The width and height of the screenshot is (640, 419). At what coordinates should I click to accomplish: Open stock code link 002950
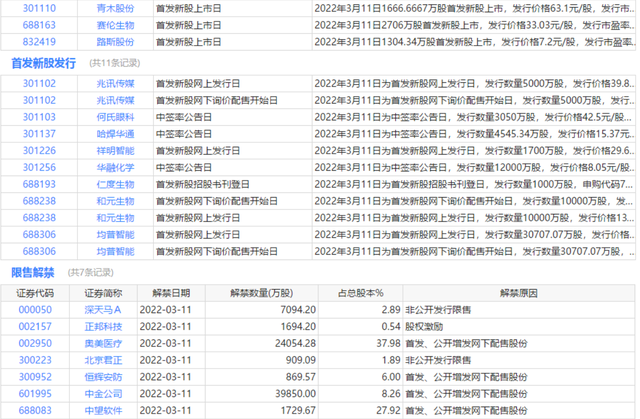pyautogui.click(x=35, y=343)
